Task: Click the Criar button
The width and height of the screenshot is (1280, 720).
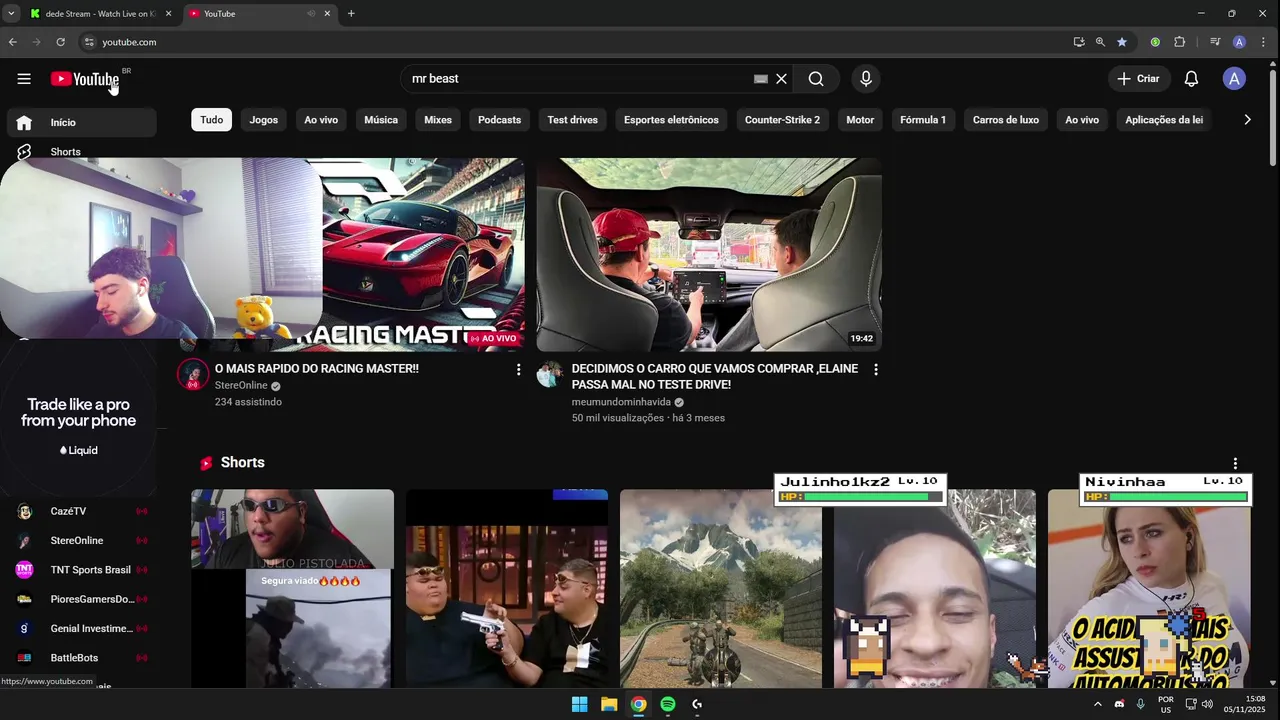Action: click(x=1138, y=79)
